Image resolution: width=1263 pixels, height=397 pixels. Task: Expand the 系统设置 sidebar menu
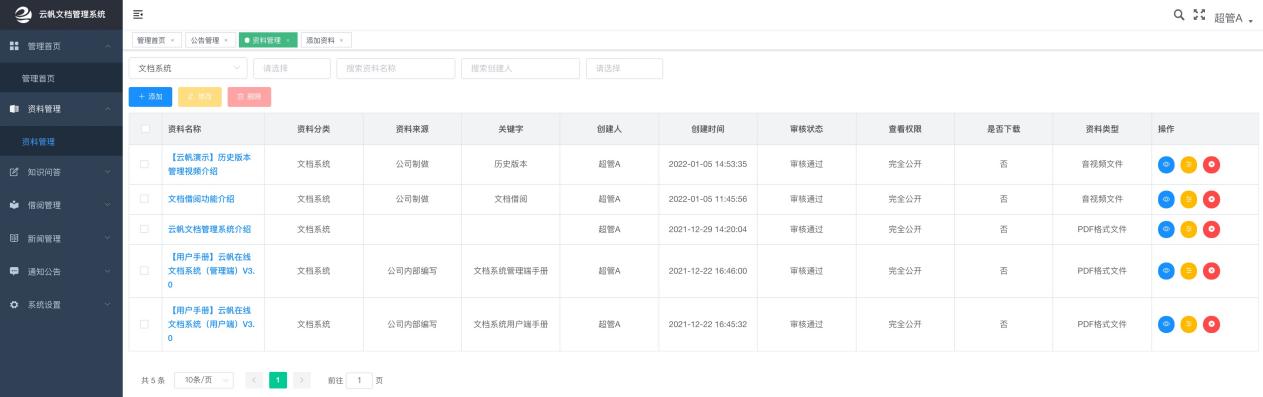click(x=61, y=304)
